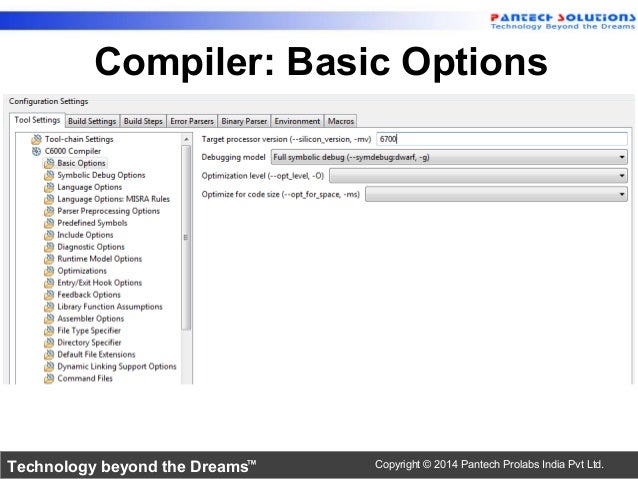Screen dimensions: 638x479
Task: Click the Command Files icon
Action: tap(49, 378)
